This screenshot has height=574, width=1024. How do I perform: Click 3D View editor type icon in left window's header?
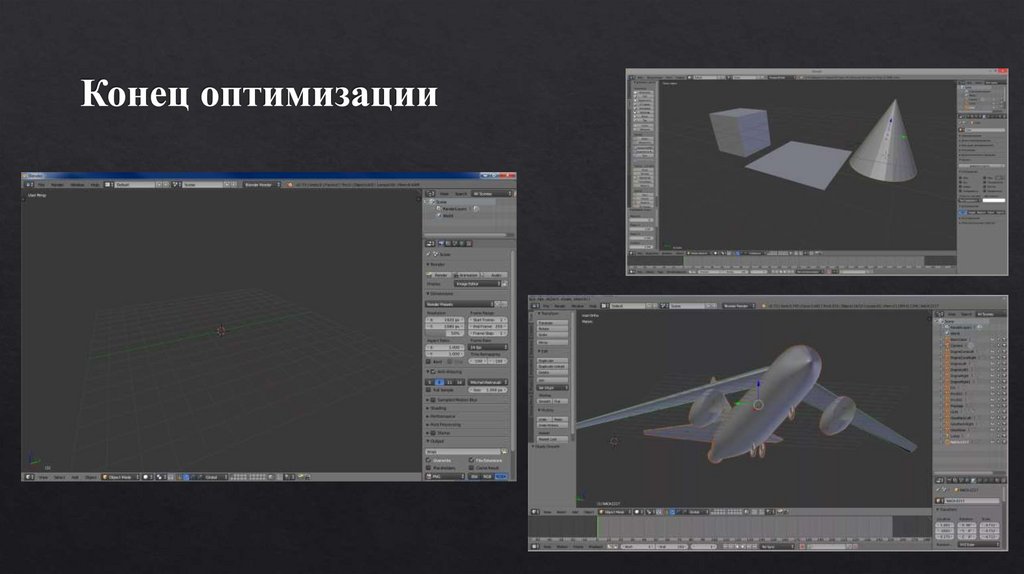coord(30,478)
